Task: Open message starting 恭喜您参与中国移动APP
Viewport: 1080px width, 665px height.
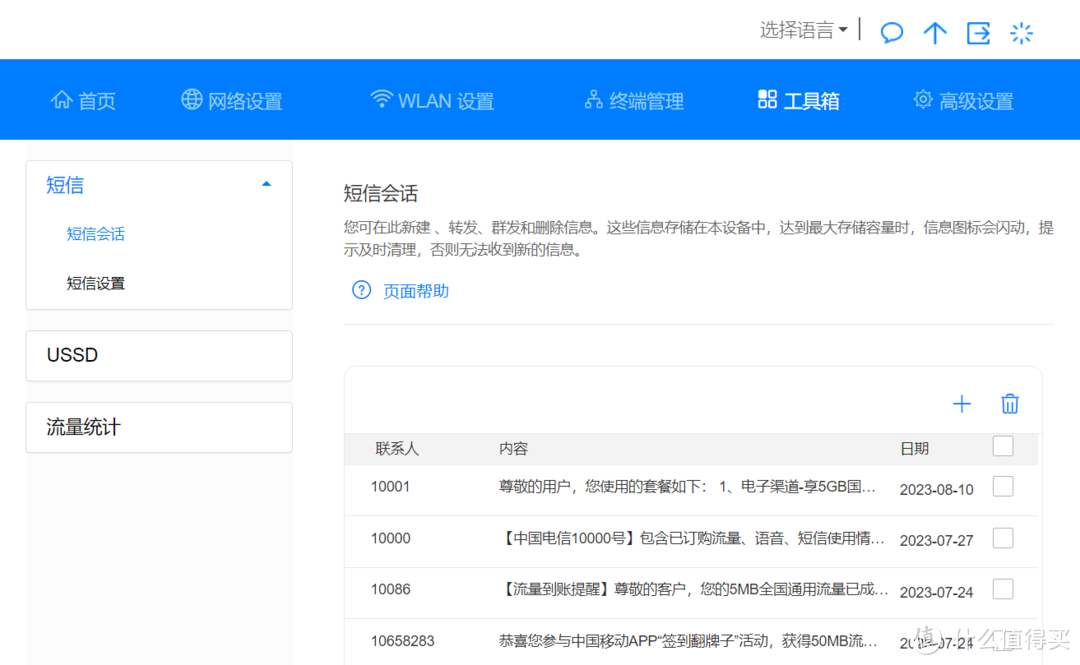Action: coord(688,641)
